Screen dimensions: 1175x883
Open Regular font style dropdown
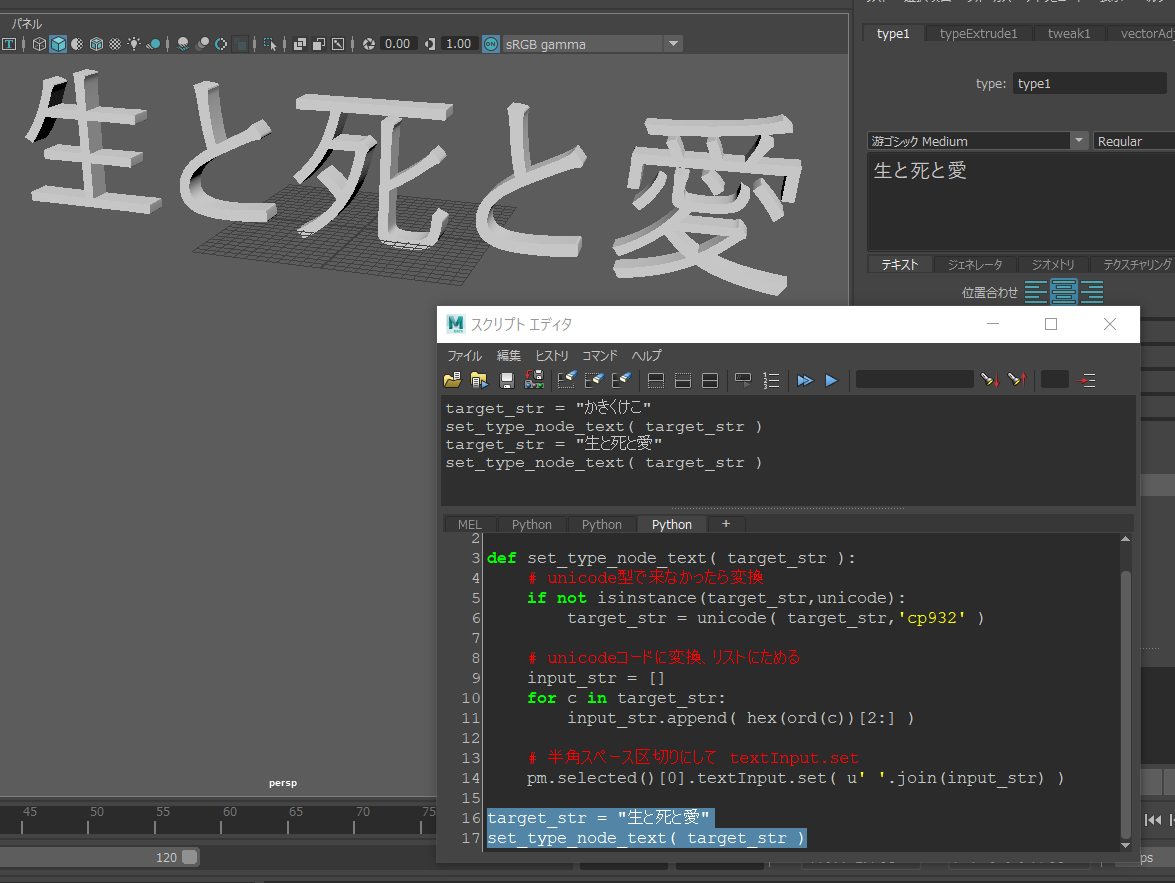[1134, 141]
